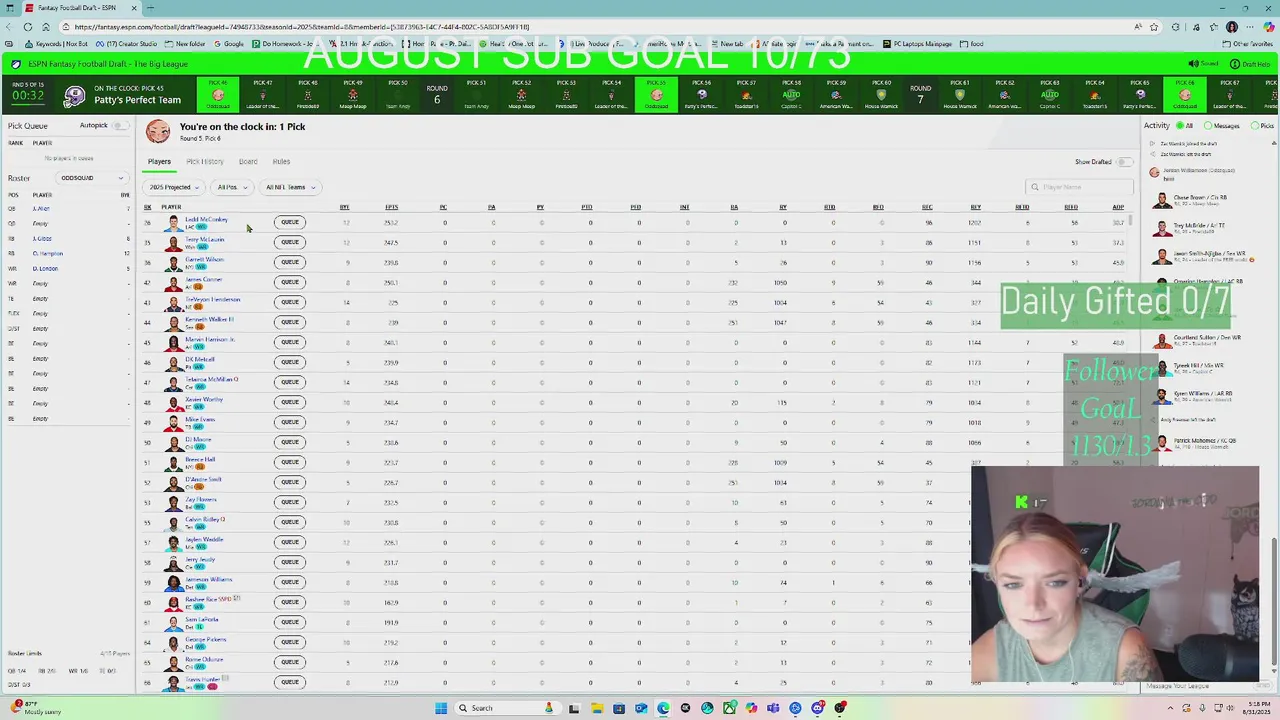This screenshot has height=720, width=1280.
Task: Queue Garrett Wilson
Action: (x=290, y=262)
